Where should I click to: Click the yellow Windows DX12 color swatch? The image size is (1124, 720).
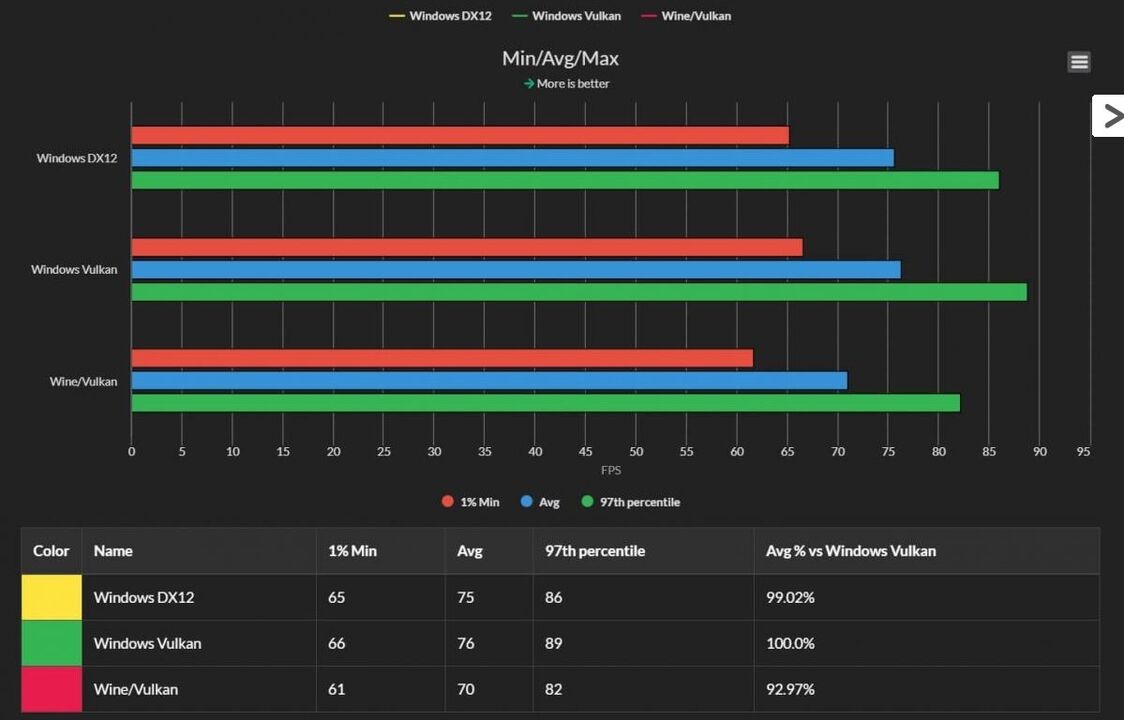[x=52, y=597]
